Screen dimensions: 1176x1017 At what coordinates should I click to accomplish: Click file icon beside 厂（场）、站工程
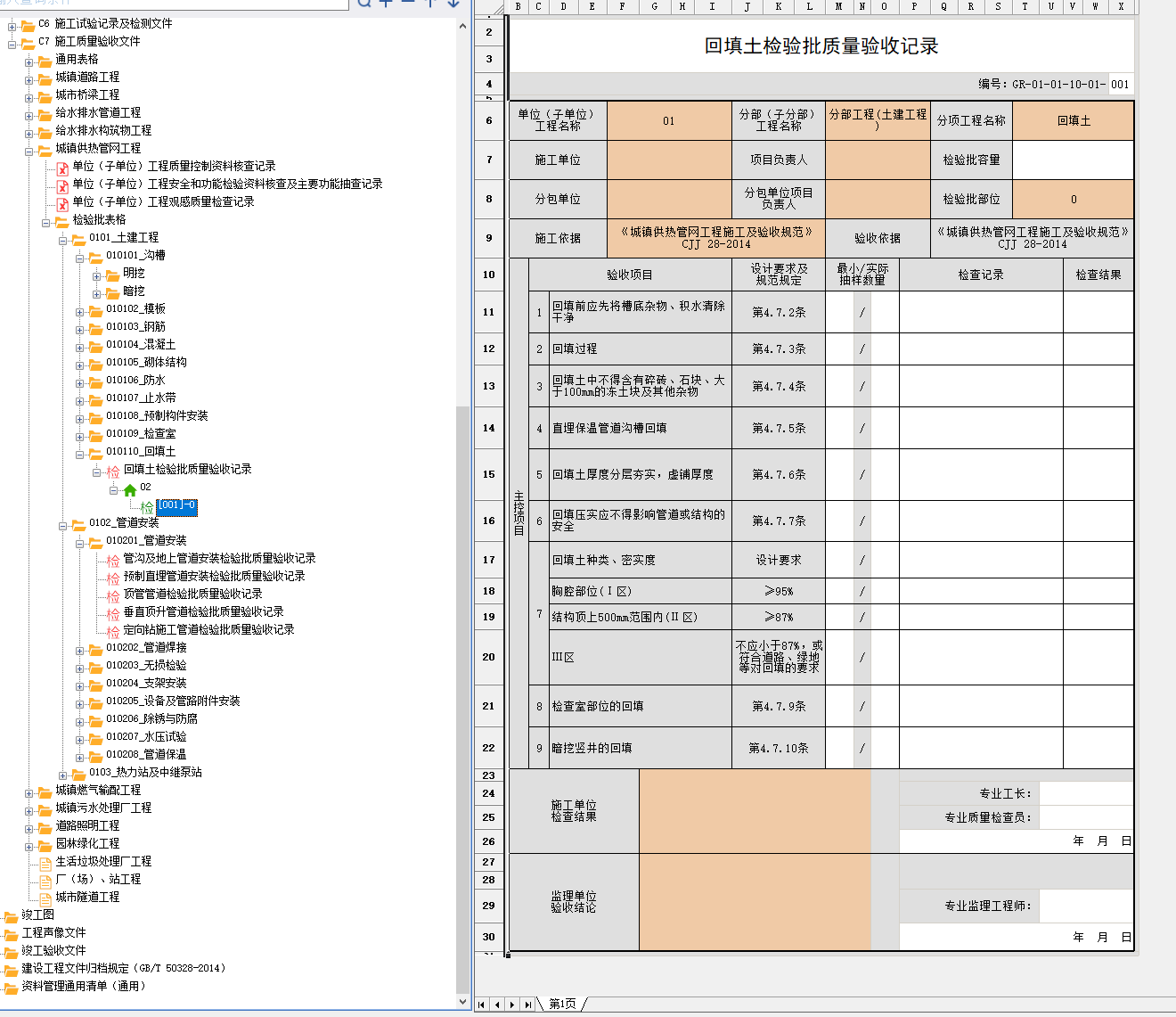45,881
